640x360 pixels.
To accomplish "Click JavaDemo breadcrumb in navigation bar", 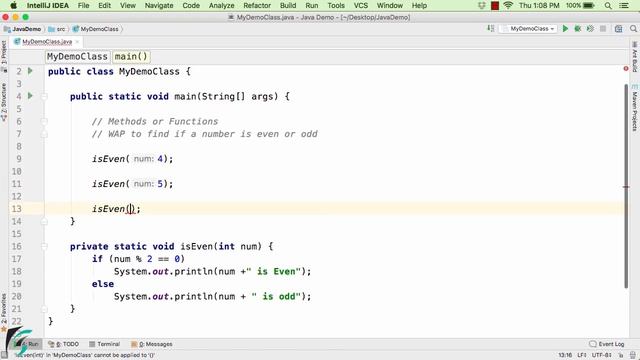I will click(x=23, y=29).
